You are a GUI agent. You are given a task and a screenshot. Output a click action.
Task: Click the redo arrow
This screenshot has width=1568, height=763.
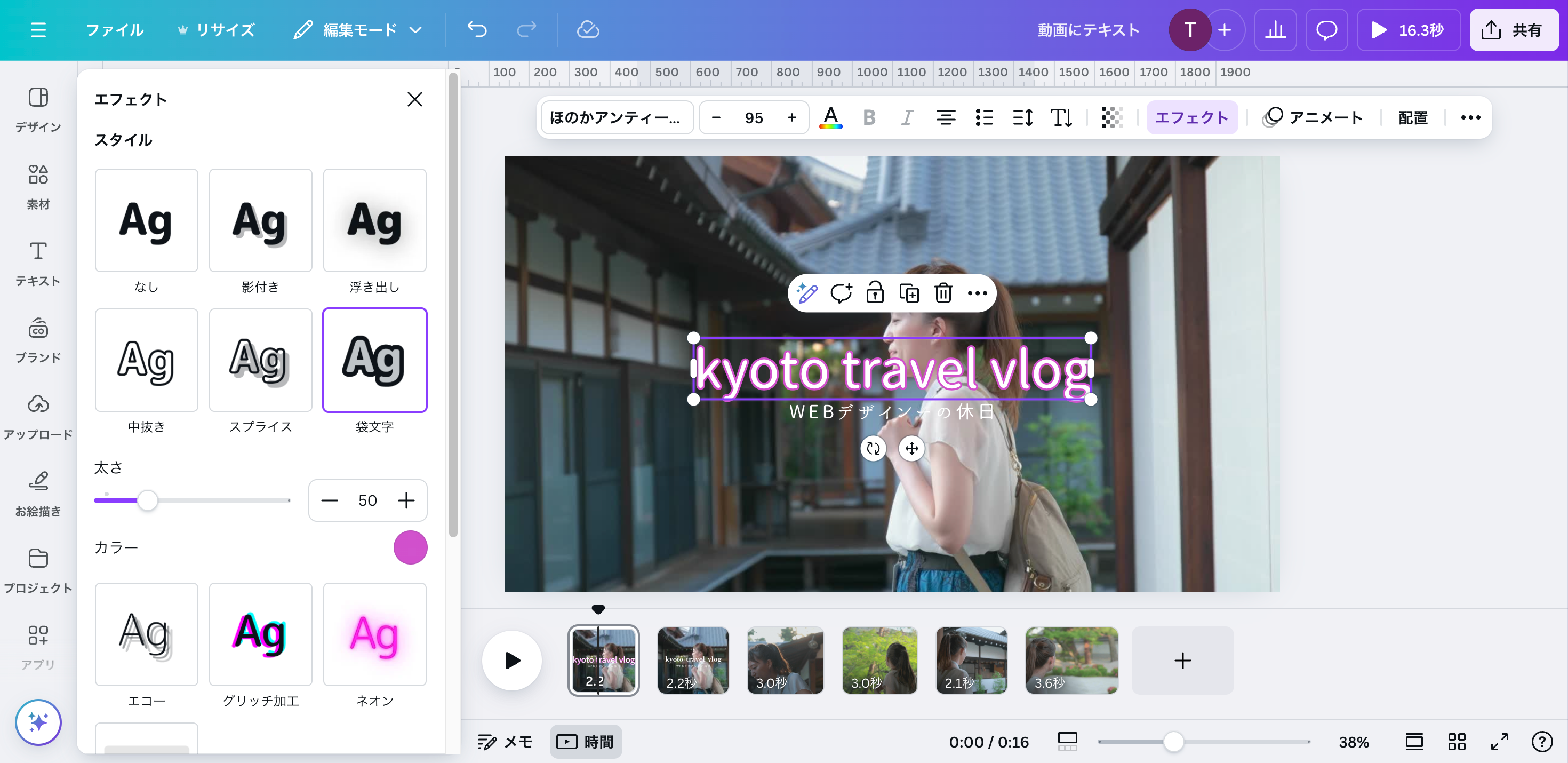click(526, 30)
